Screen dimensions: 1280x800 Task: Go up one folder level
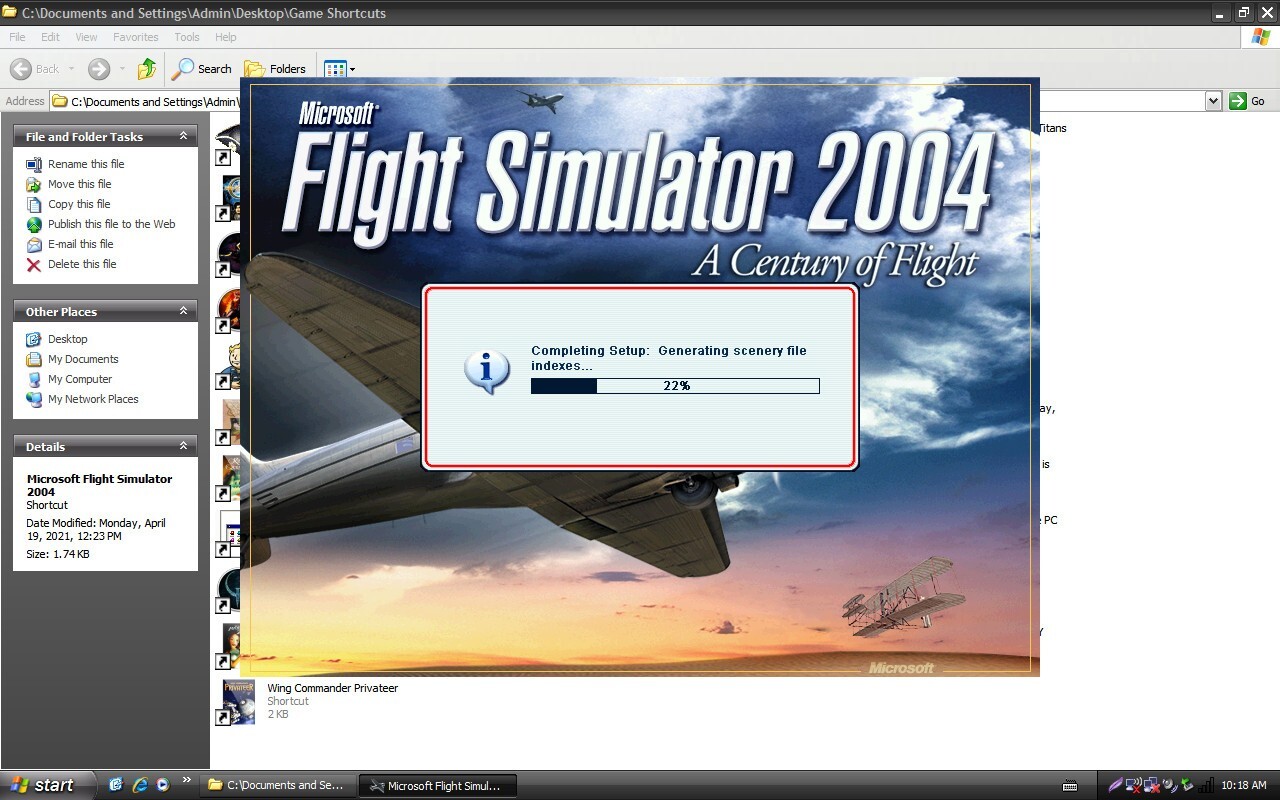click(x=147, y=69)
